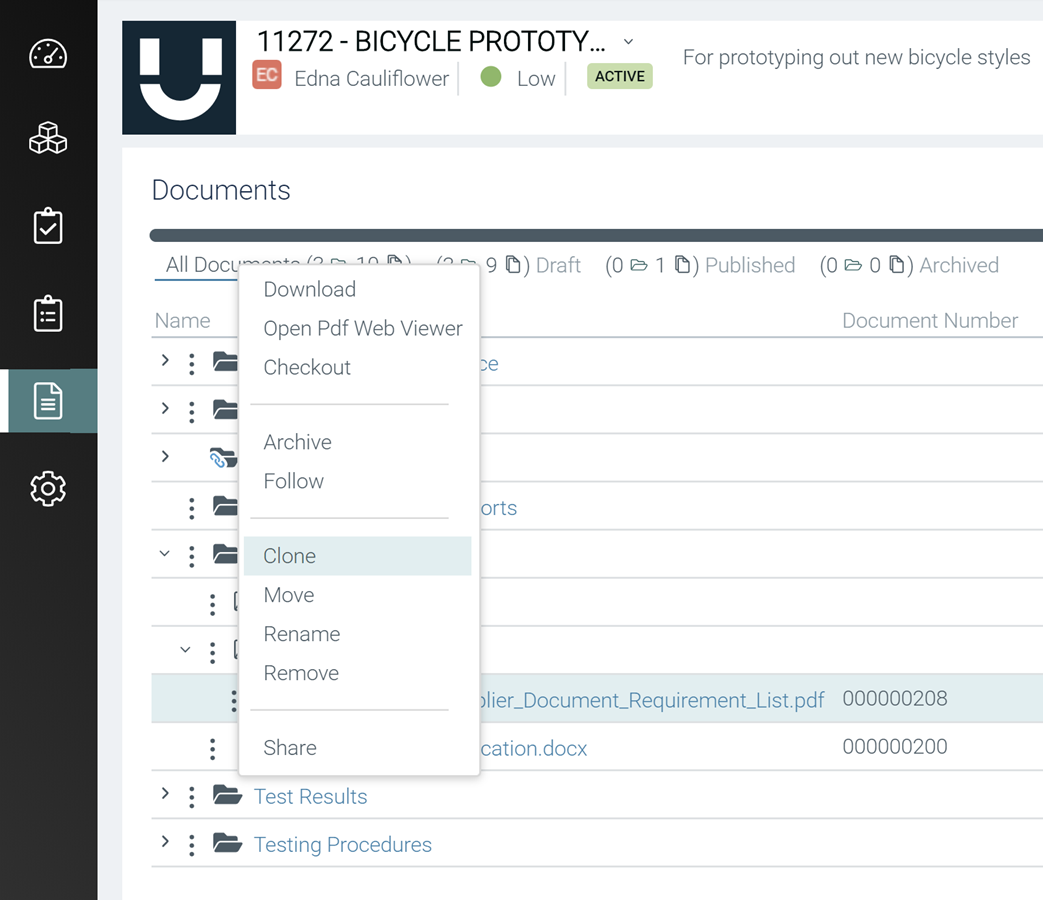The height and width of the screenshot is (900, 1043).
Task: Open the kebab menu beside Test Results
Action: click(x=191, y=796)
